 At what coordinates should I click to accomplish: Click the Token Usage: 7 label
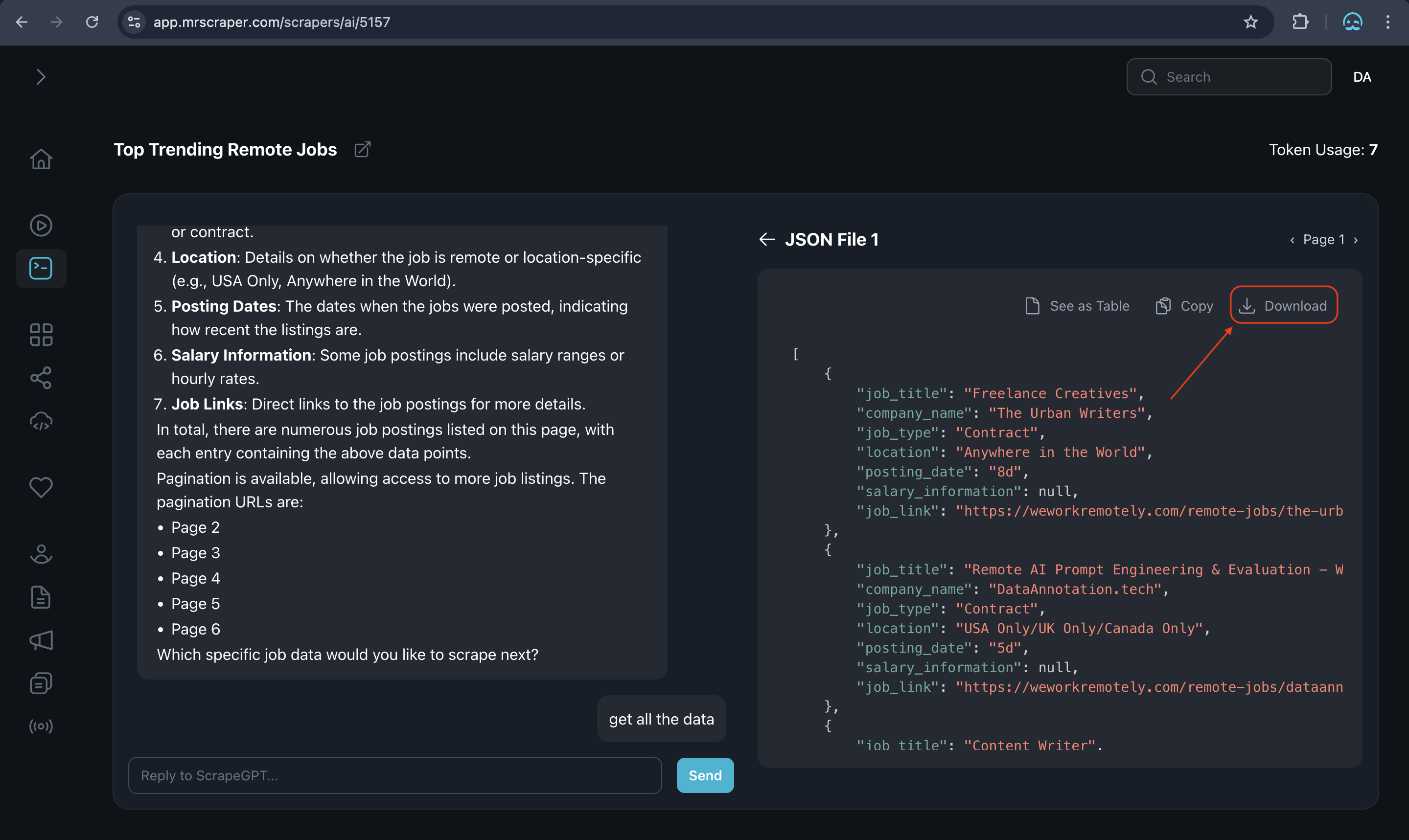click(x=1323, y=149)
